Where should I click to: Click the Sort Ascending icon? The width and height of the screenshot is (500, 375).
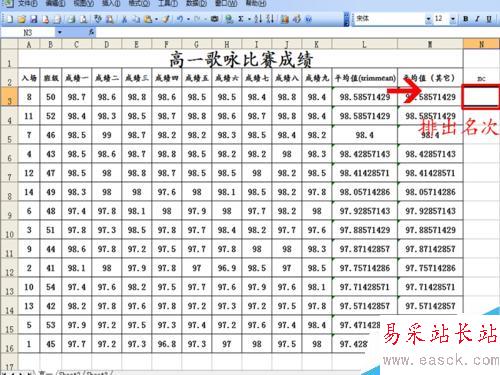258,19
